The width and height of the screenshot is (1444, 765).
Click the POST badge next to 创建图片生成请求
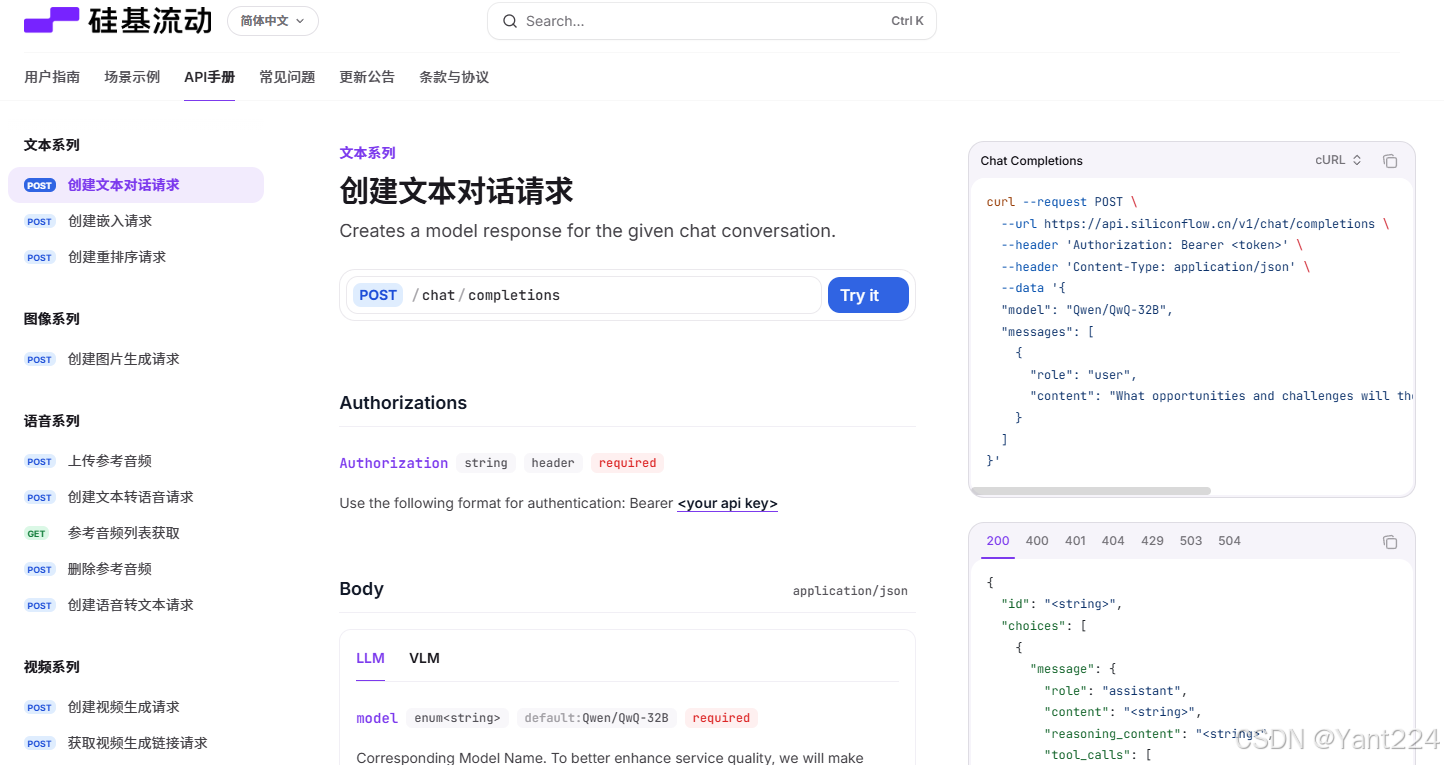(39, 359)
